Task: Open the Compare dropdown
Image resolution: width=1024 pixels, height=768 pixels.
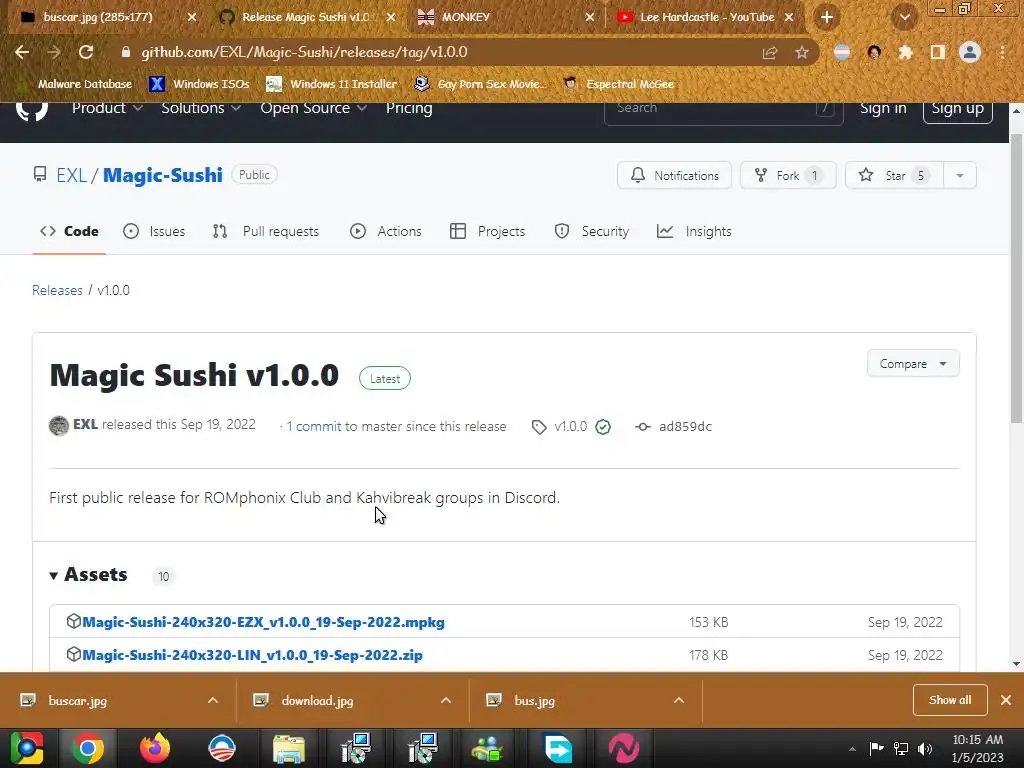Action: pyautogui.click(x=913, y=364)
